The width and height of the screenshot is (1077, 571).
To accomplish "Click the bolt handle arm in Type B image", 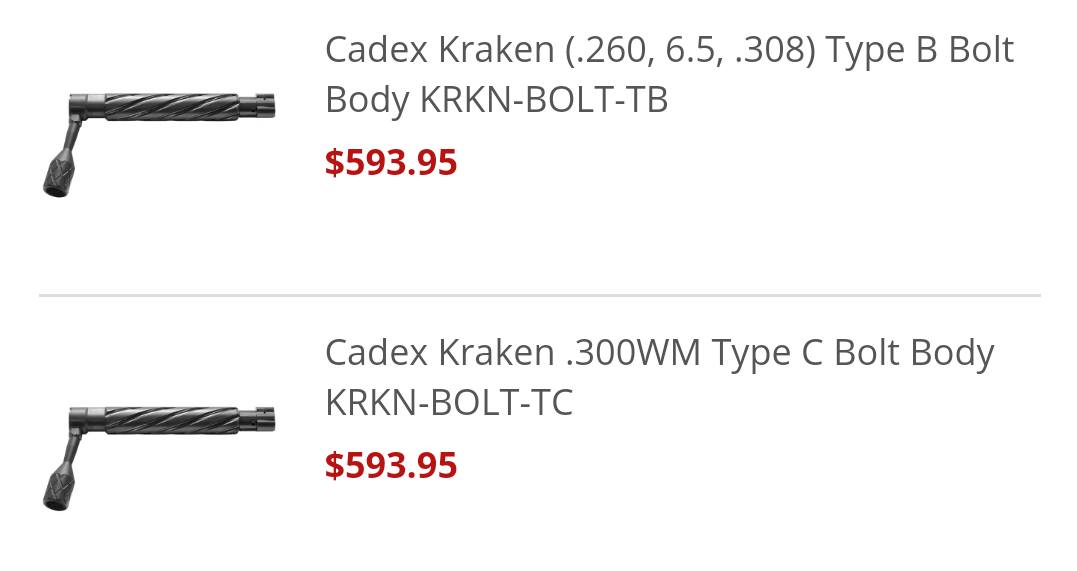I will 72,139.
